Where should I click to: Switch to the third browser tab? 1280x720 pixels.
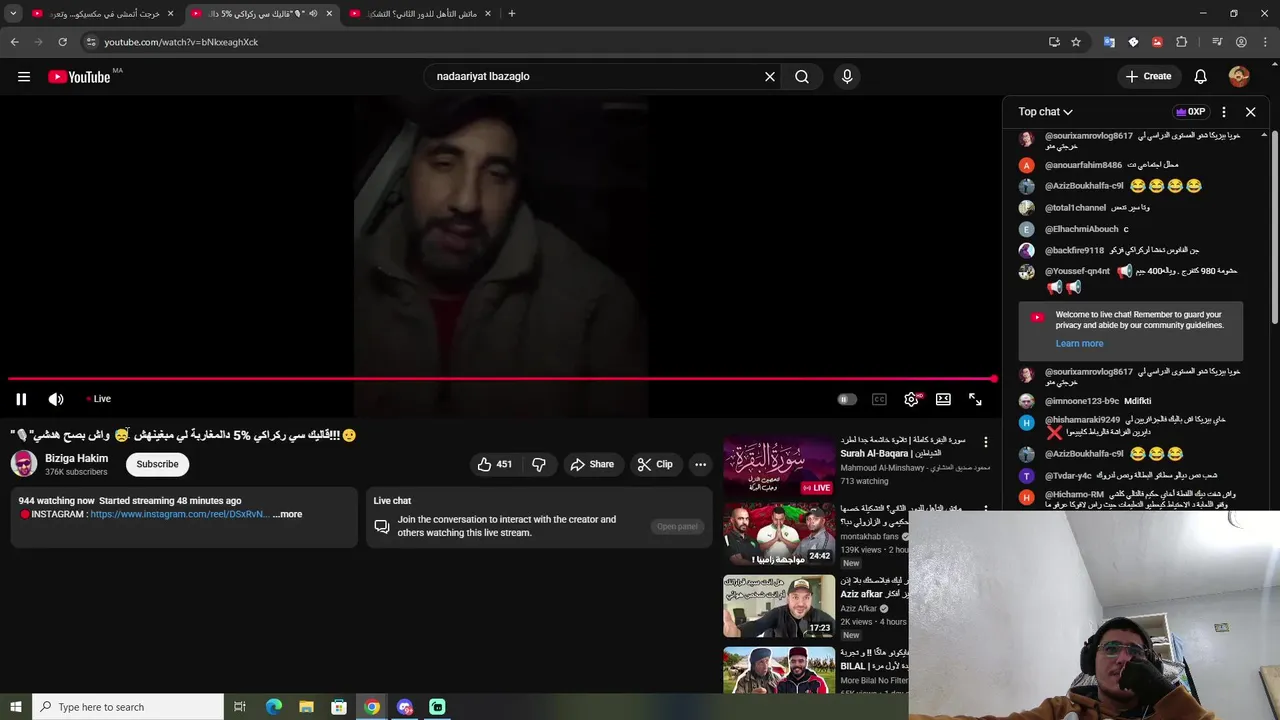coord(421,14)
